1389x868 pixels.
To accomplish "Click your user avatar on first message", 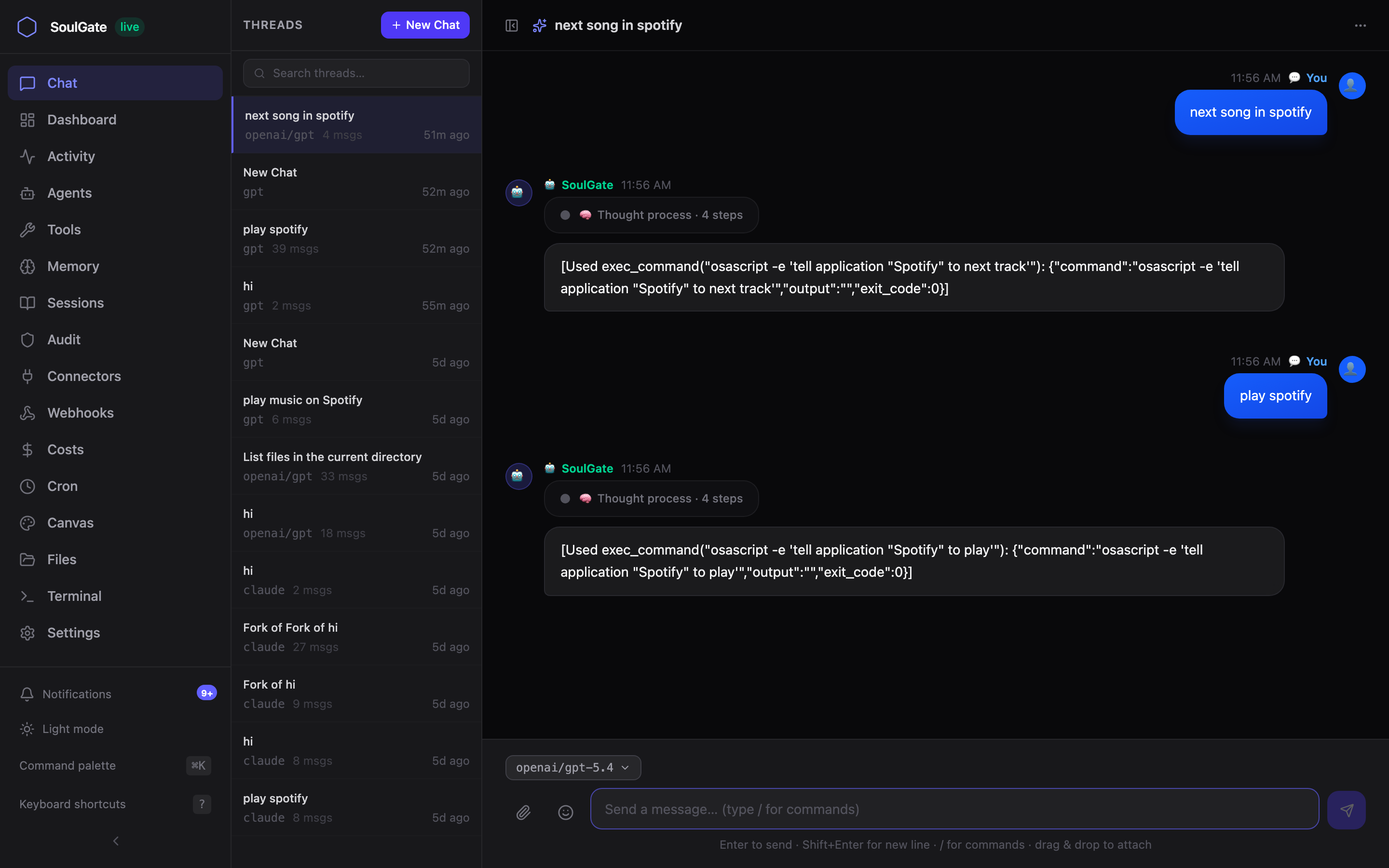I will coord(1352,86).
